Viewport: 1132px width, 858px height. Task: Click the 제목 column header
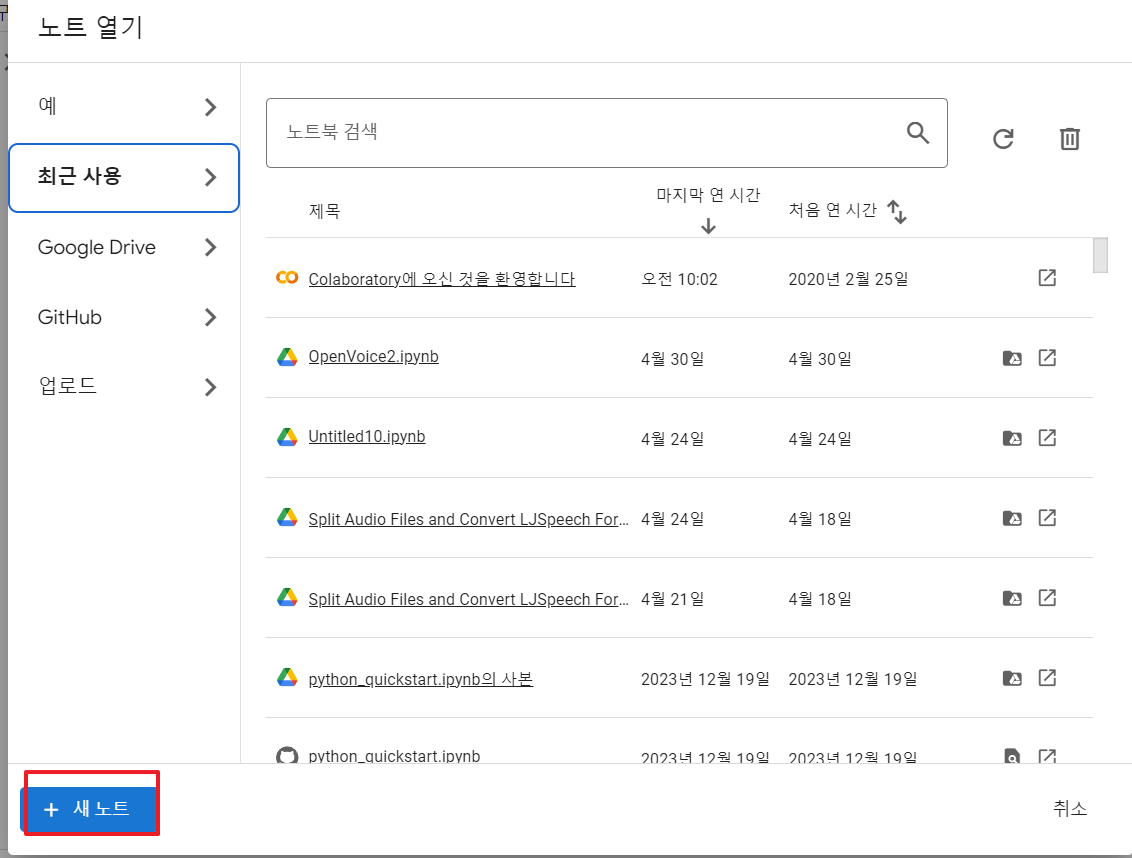[324, 211]
